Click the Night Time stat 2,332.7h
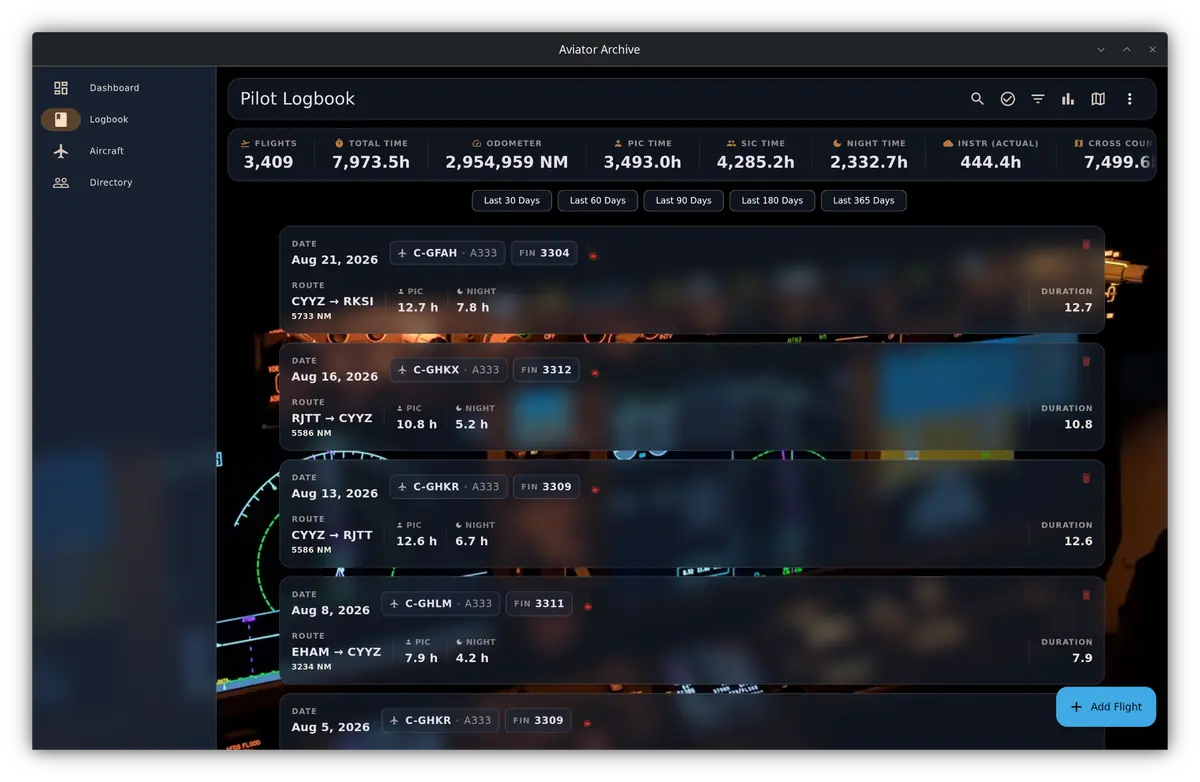The image size is (1200, 782). (x=869, y=155)
